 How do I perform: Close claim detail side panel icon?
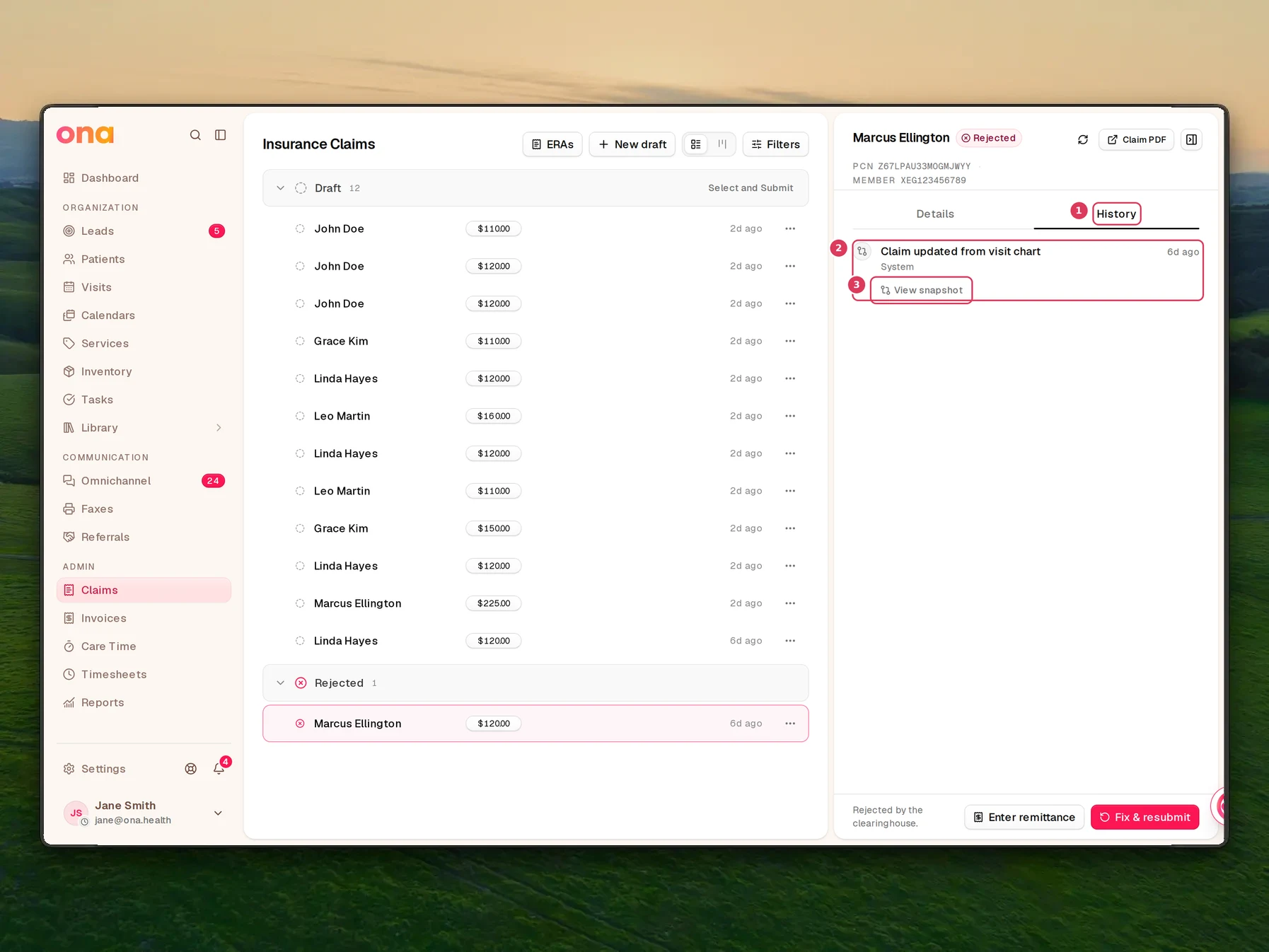coord(1191,139)
